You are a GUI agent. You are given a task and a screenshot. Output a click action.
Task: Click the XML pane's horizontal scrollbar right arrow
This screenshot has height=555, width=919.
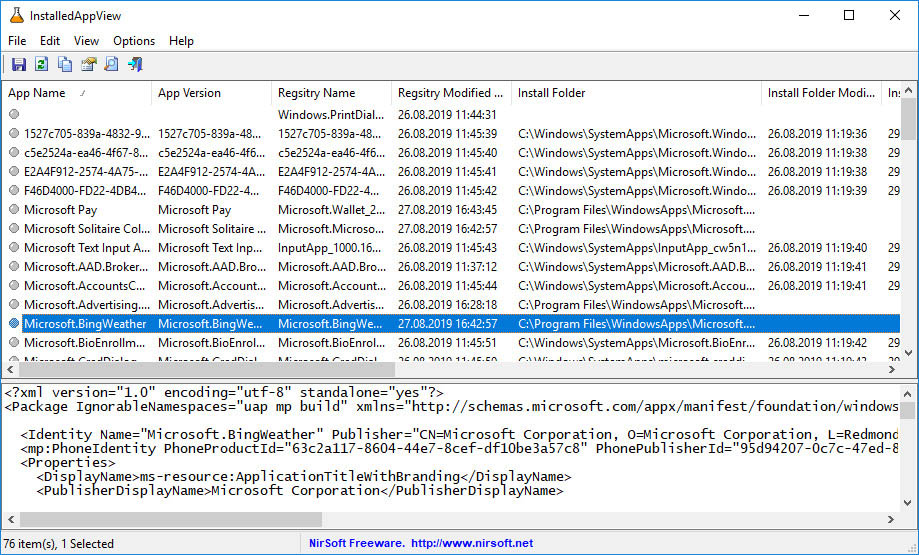pyautogui.click(x=891, y=519)
